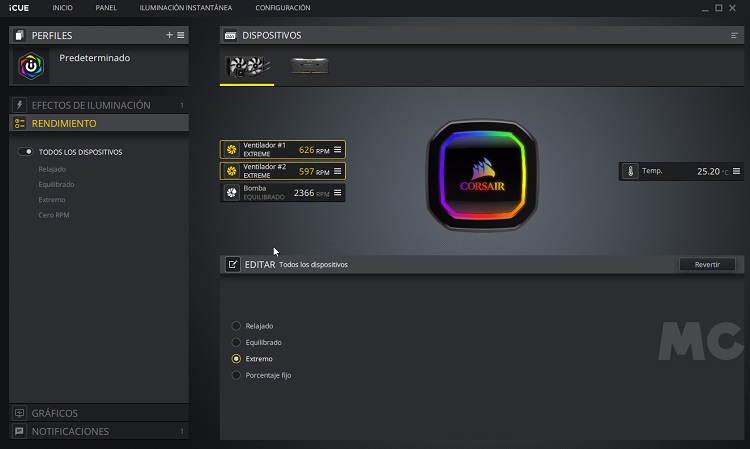Screen dimensions: 750x449
Task: Toggle Todos los dispositivos switch
Action: tap(27, 152)
